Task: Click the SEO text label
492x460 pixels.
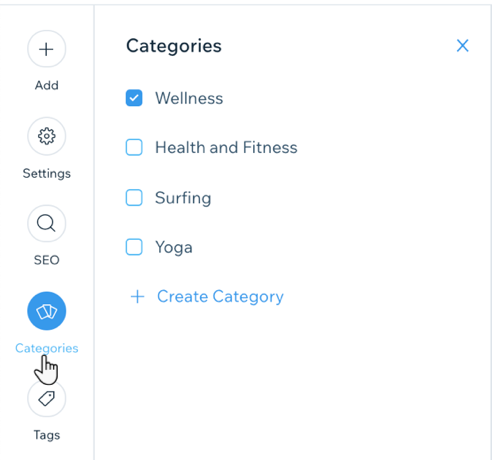Action: point(47,260)
